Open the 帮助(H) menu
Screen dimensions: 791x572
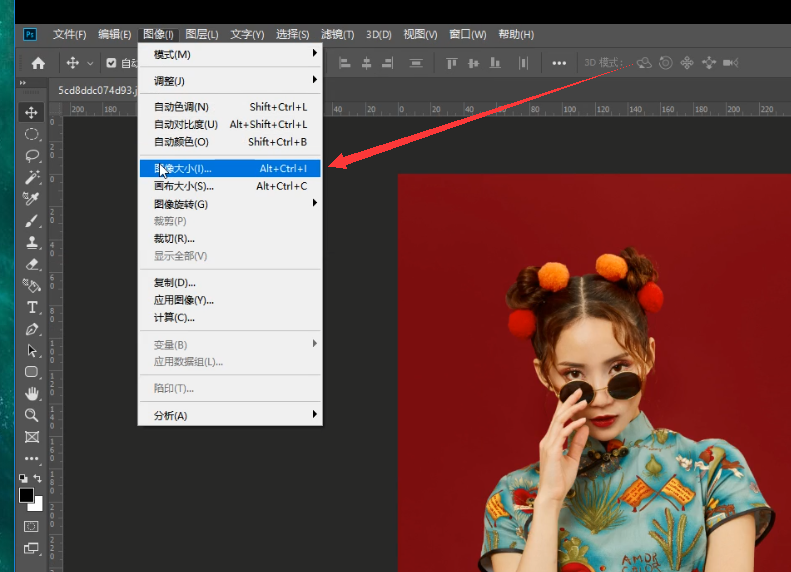point(516,34)
